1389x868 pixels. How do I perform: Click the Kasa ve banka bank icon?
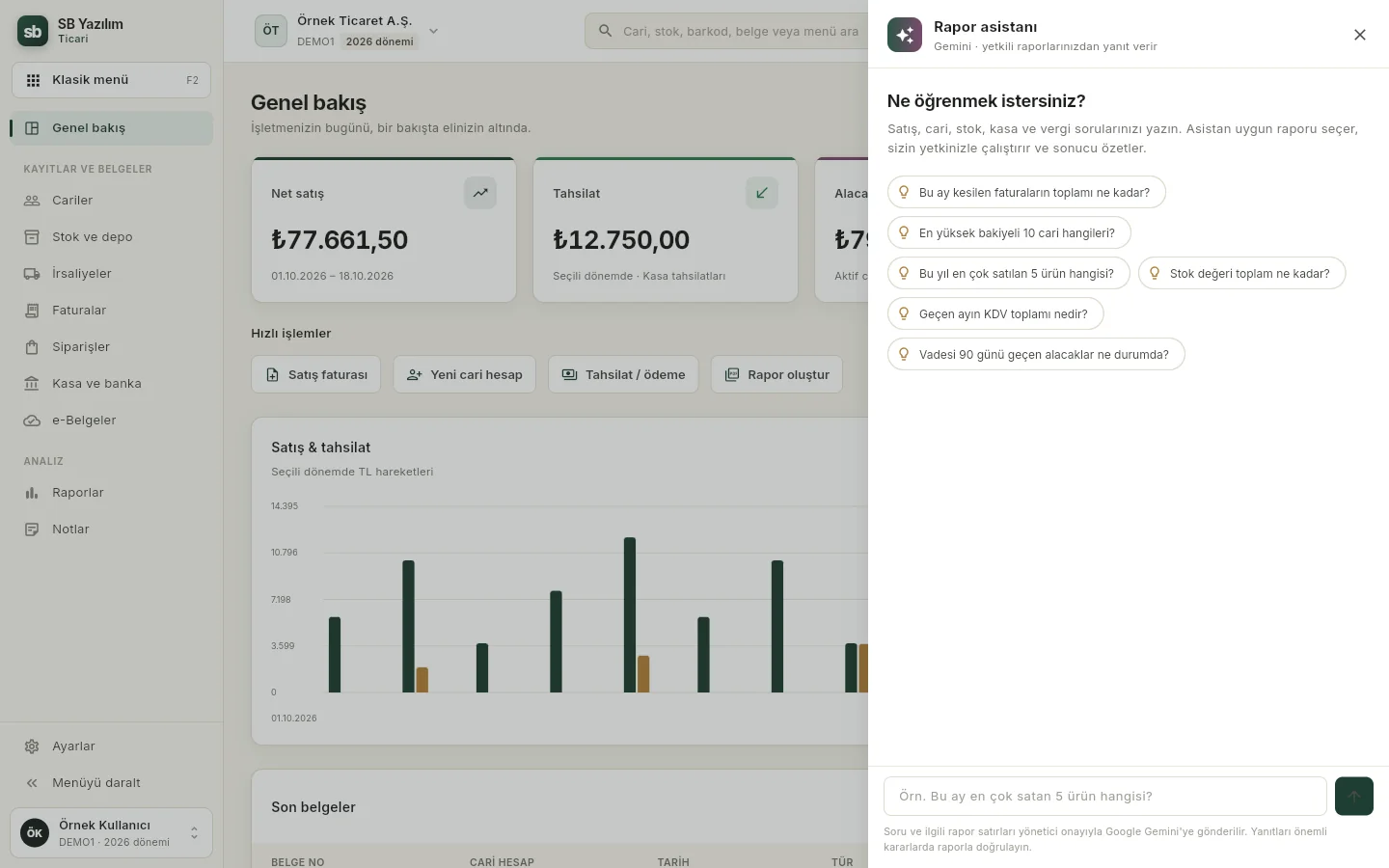[32, 384]
